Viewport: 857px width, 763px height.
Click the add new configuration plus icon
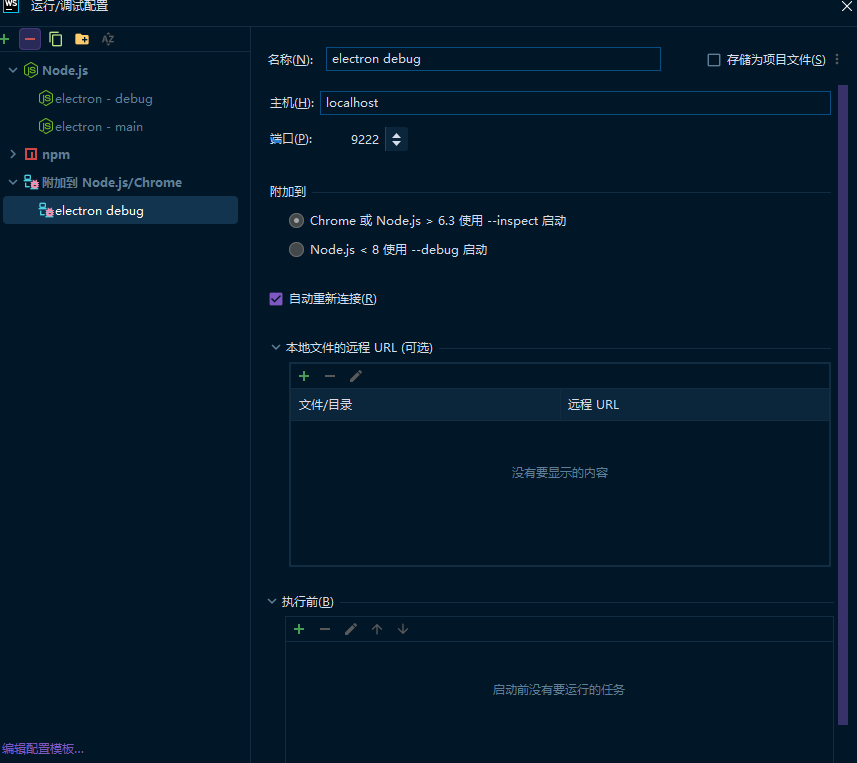coord(5,39)
